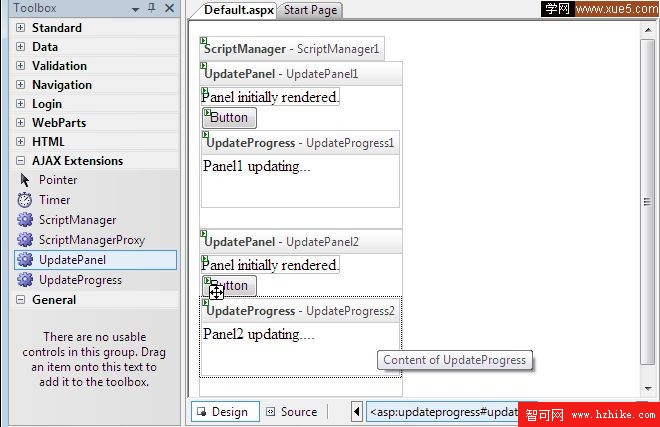Screen dimensions: 660x427
Task: Switch to Design view tab
Action: click(x=225, y=411)
